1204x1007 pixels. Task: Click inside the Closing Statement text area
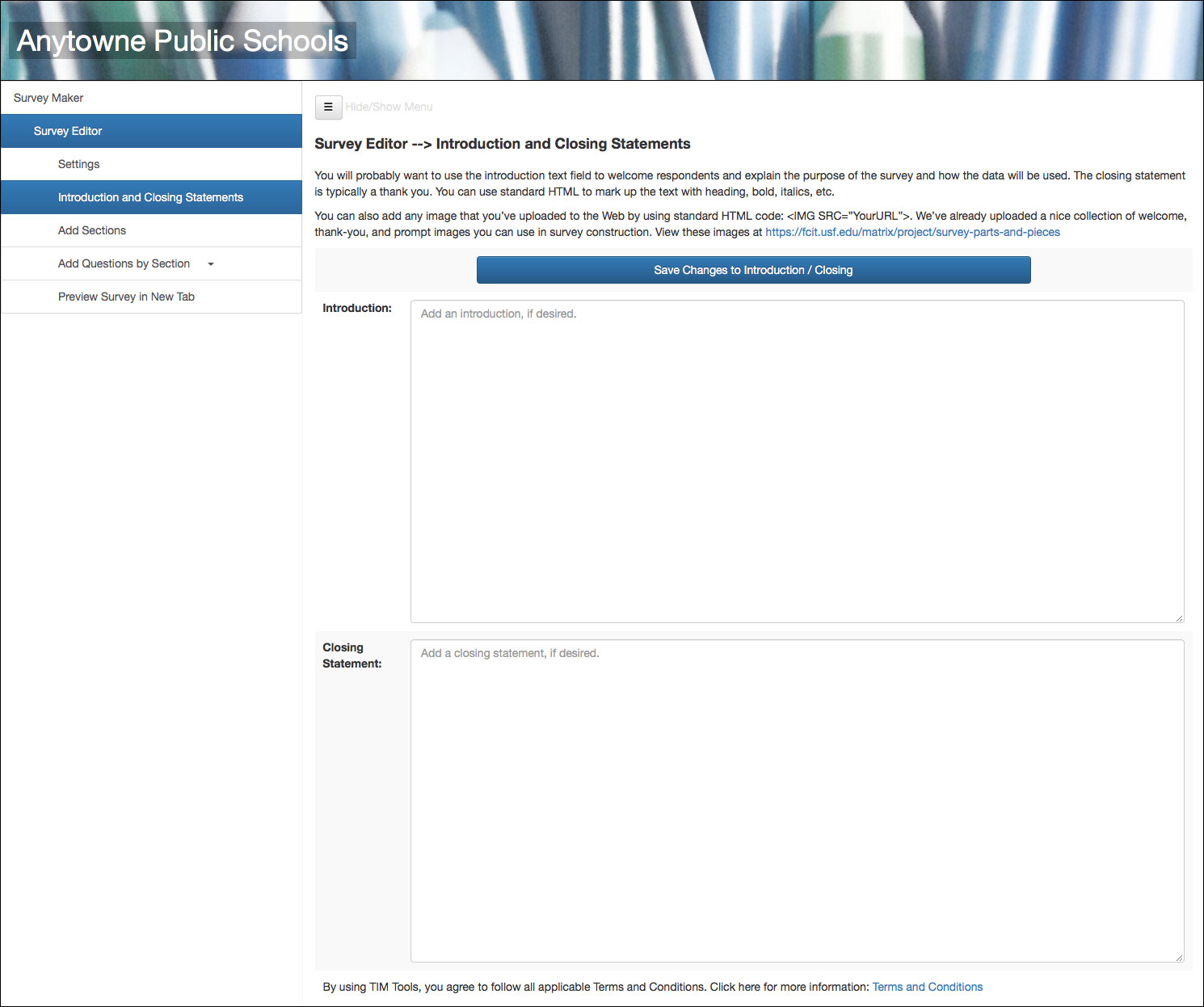798,801
